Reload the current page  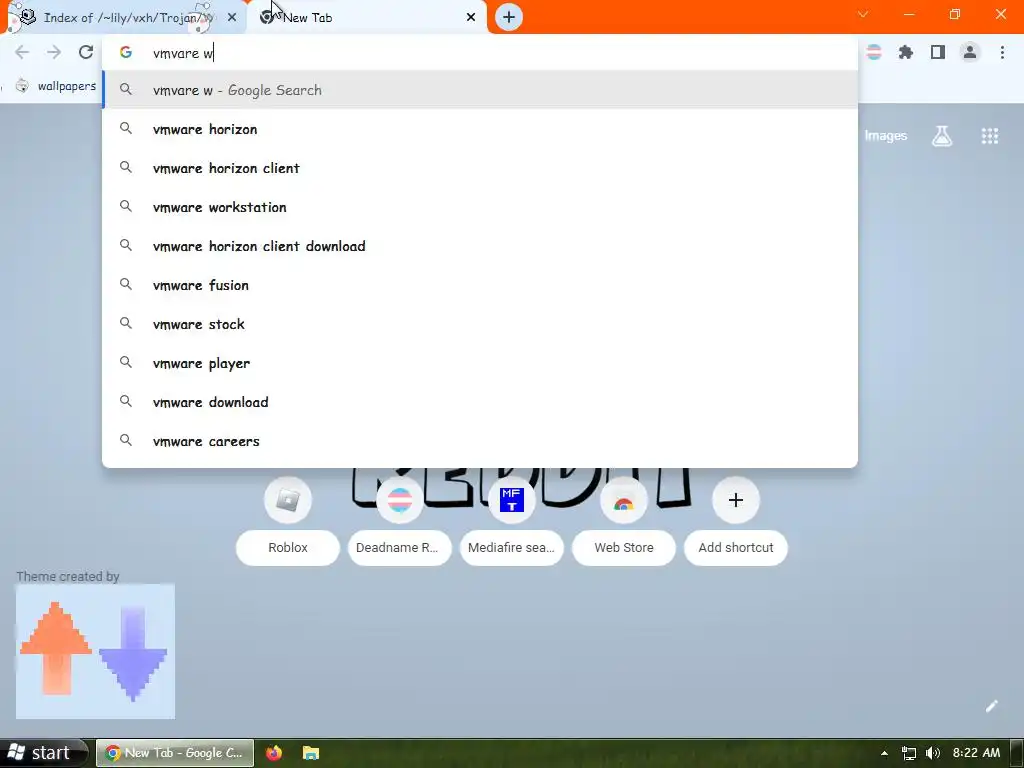(x=86, y=52)
